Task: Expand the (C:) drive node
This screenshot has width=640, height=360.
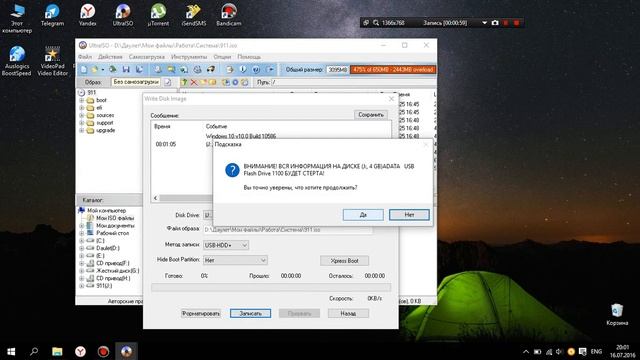Action: tap(82, 241)
